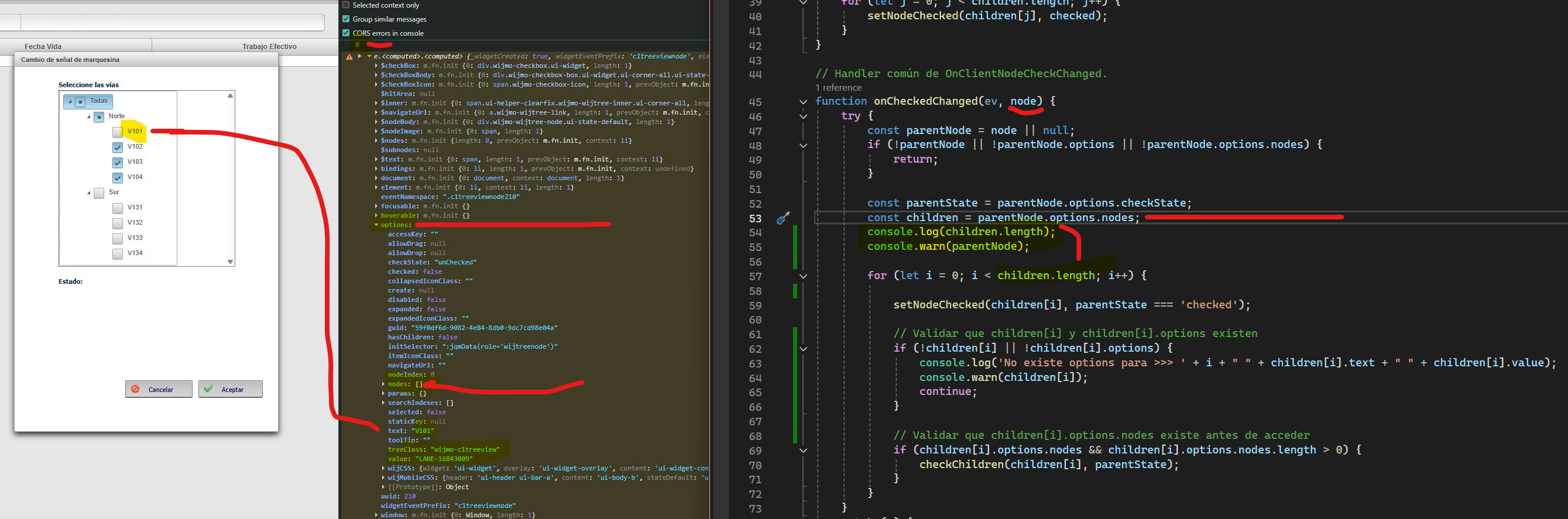
Task: Uncheck the V103 lane checkbox
Action: [x=118, y=163]
